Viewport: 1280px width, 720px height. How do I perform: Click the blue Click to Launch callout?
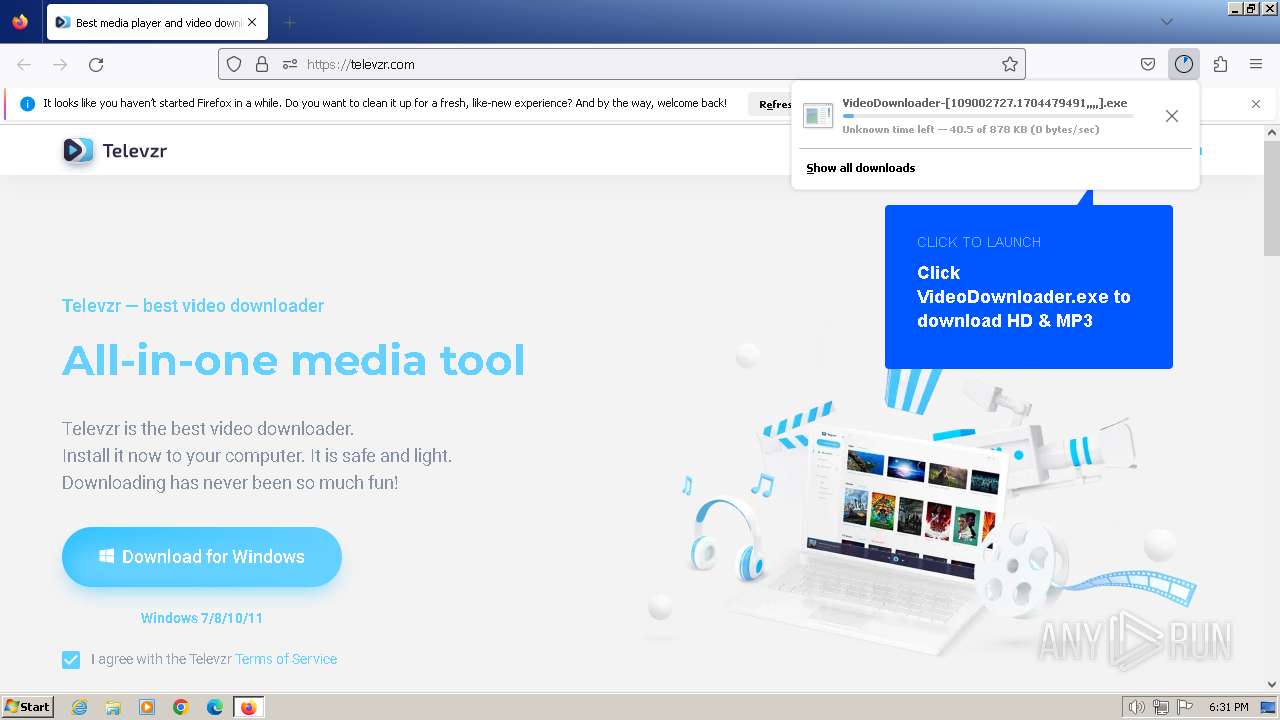(x=1029, y=287)
